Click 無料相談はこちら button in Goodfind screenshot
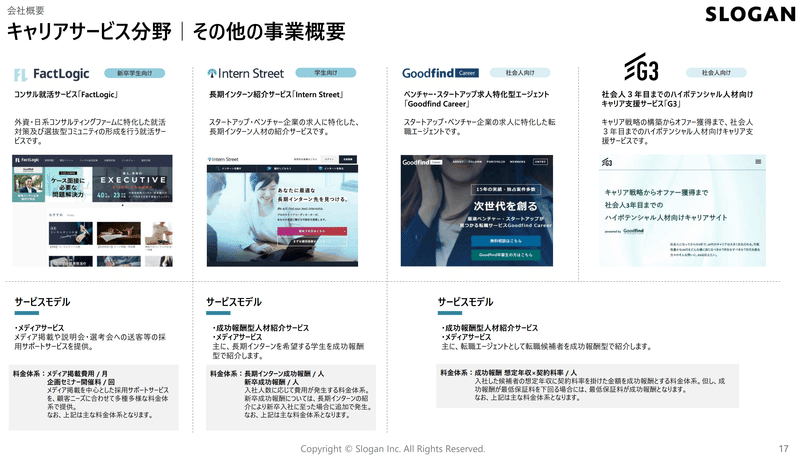800x456 pixels. click(x=506, y=241)
